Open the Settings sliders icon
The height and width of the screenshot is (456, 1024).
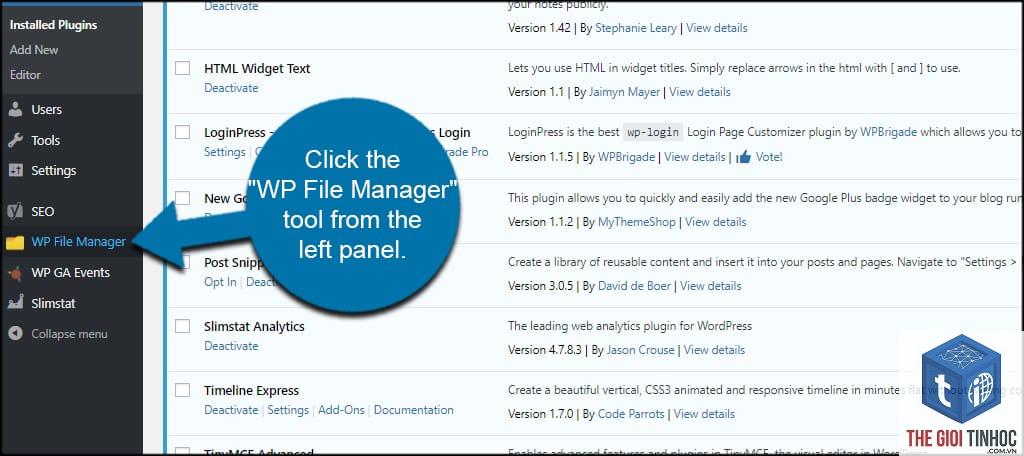coord(16,171)
